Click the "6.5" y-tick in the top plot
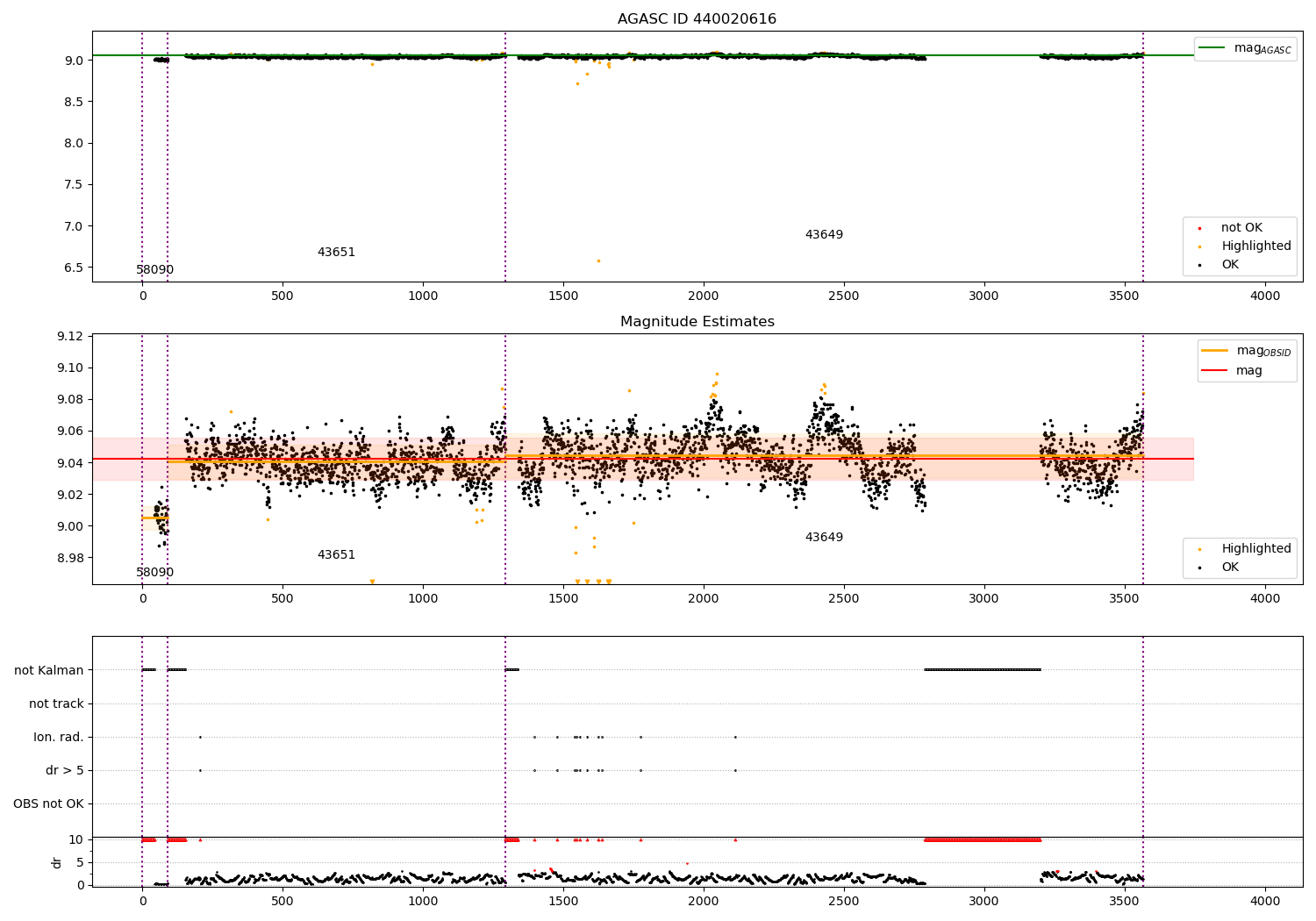The width and height of the screenshot is (1316, 921). 74,268
